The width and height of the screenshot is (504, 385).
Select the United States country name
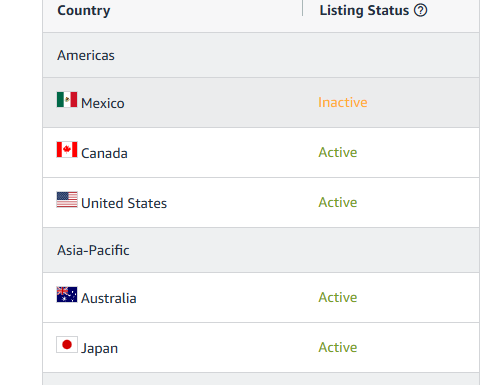click(124, 203)
